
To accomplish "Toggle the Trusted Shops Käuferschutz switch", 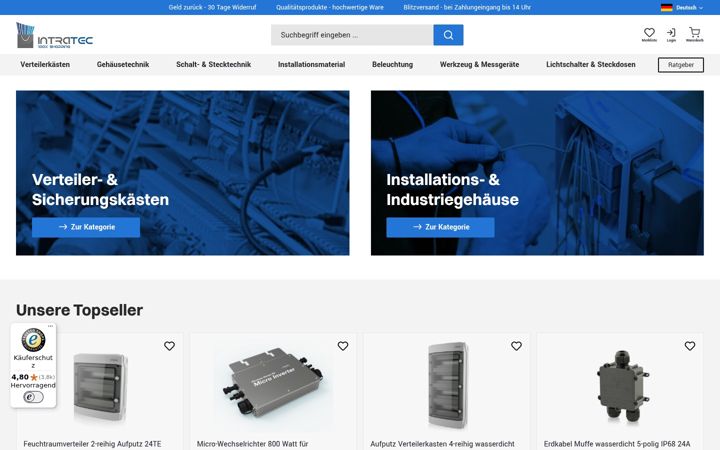I will coord(34,397).
